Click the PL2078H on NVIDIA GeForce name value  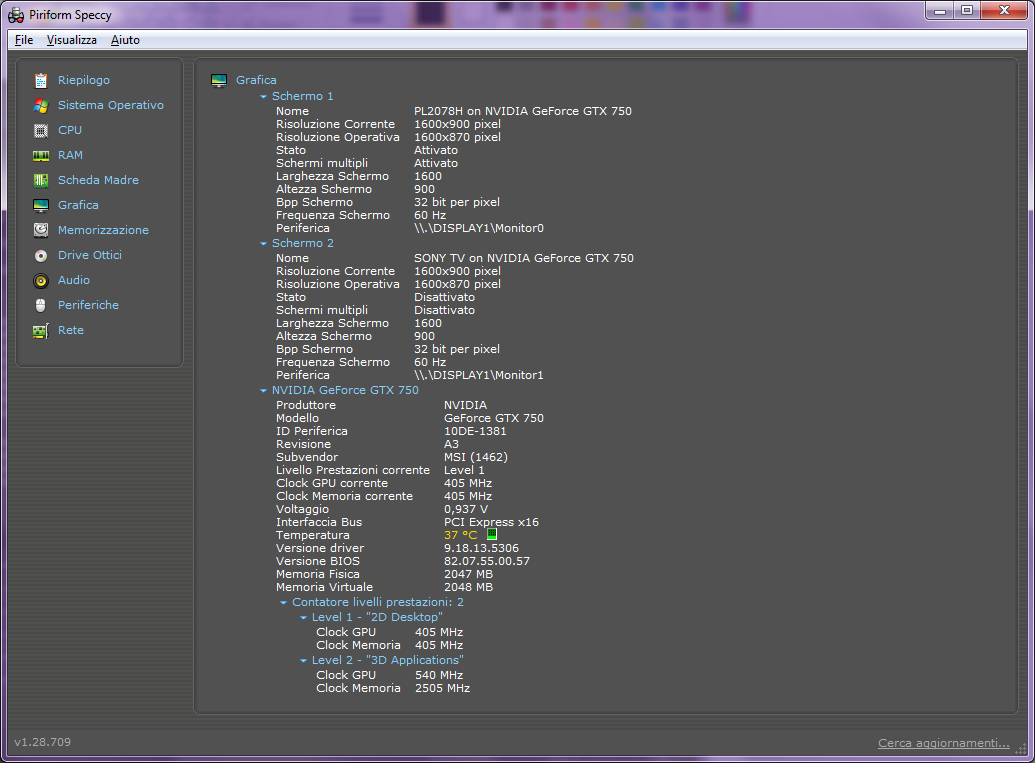[x=523, y=111]
